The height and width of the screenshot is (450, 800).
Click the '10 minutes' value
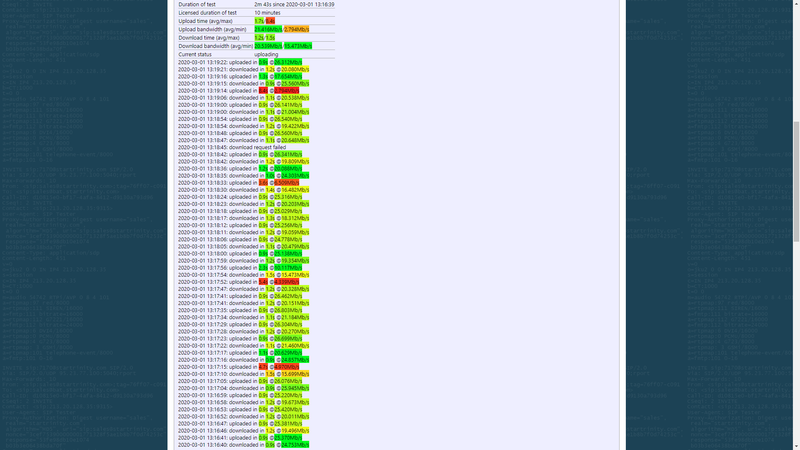(x=267, y=12)
